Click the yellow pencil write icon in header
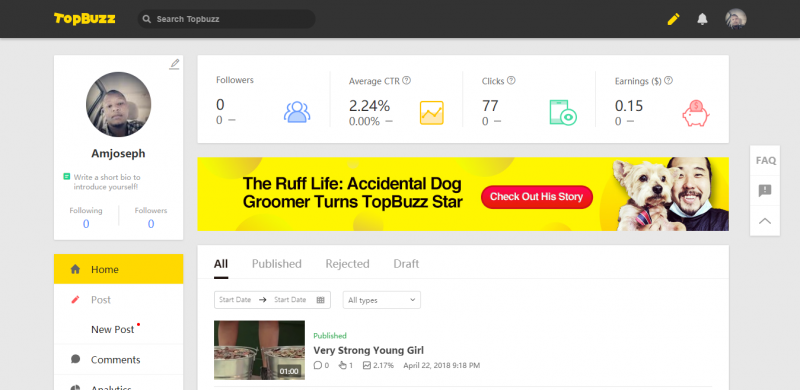Viewport: 800px width, 390px height. pyautogui.click(x=673, y=19)
